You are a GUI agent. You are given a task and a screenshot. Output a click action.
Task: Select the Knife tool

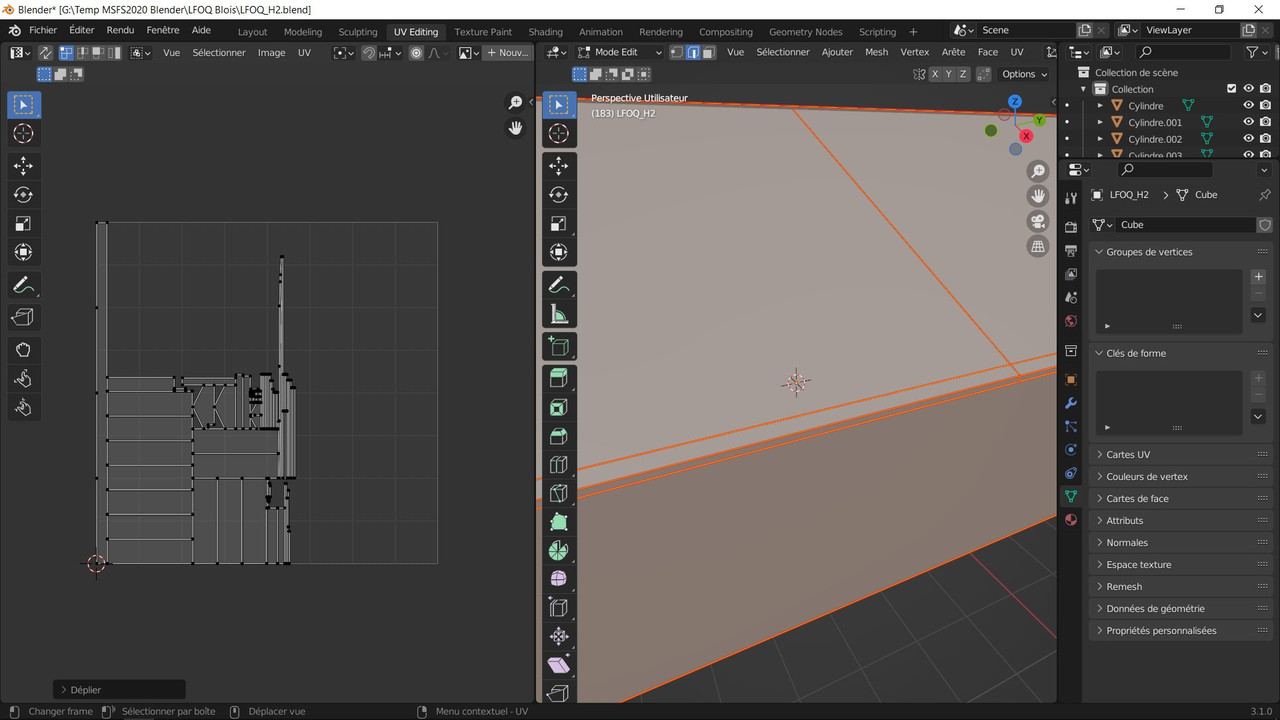coord(559,494)
